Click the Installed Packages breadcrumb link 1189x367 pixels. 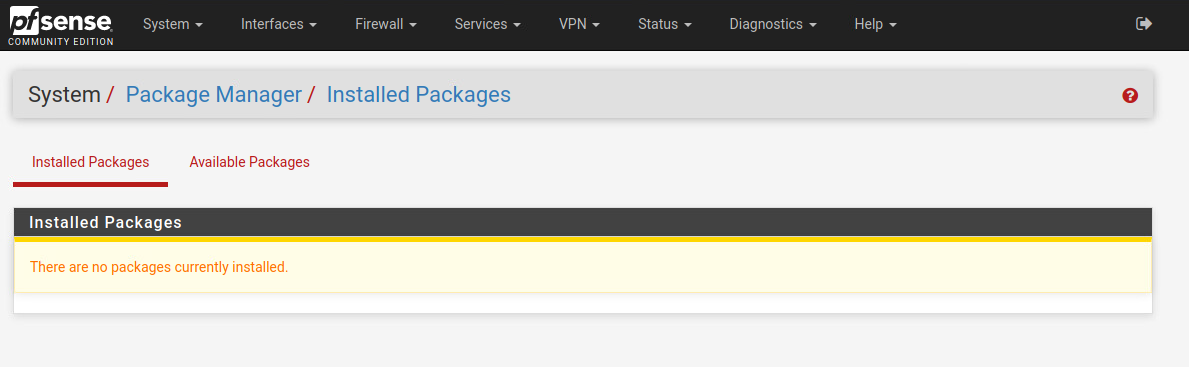coord(419,95)
